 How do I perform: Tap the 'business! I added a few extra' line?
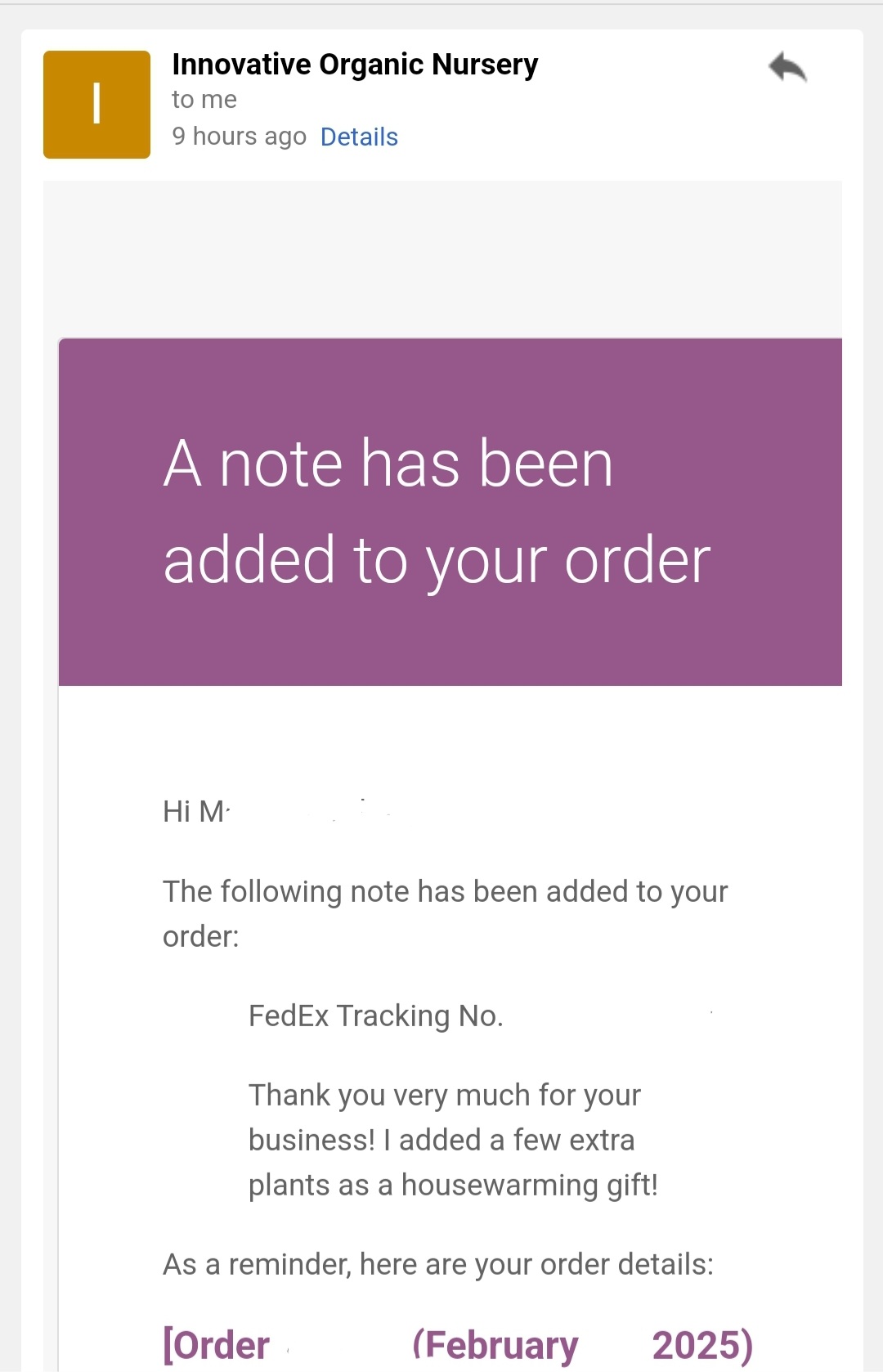coord(441,1140)
